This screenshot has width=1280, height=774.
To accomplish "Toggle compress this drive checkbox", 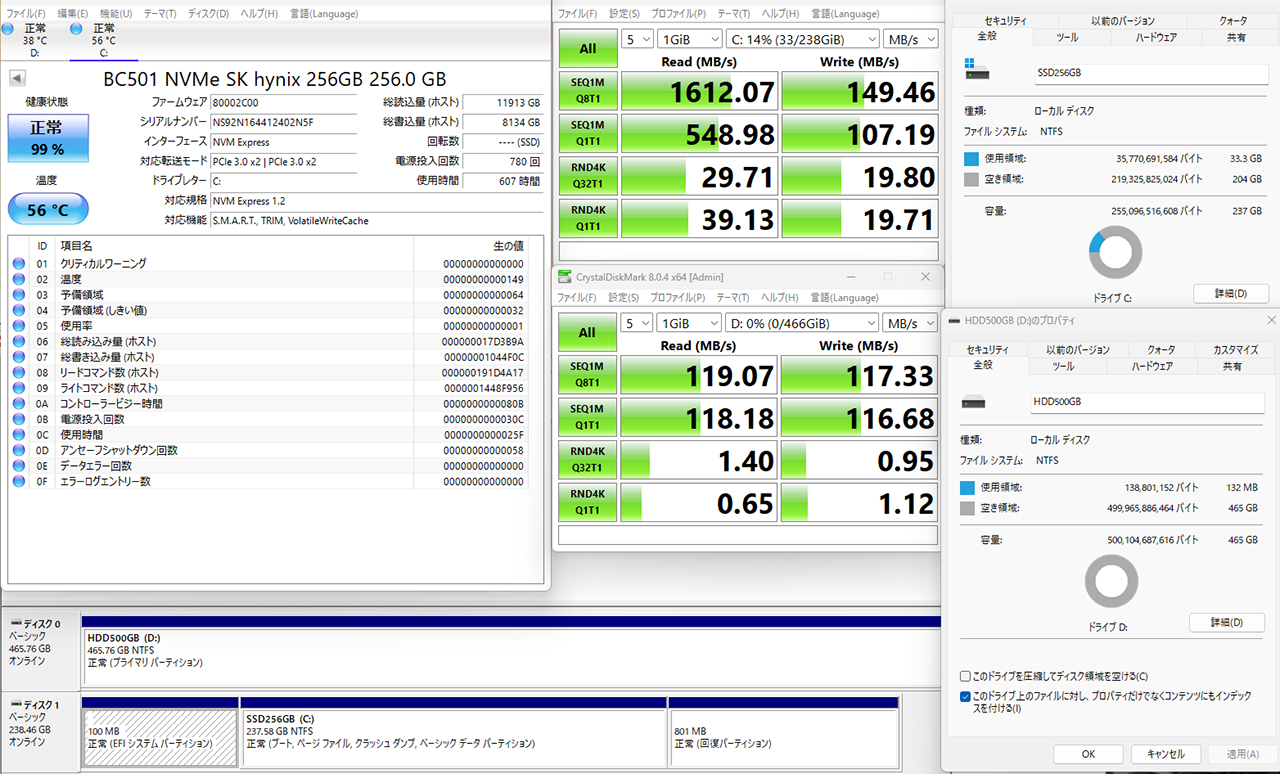I will click(x=965, y=677).
